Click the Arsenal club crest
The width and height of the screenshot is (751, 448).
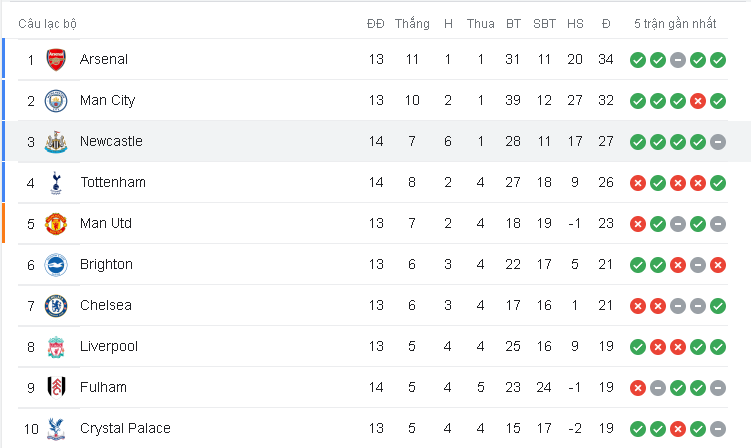click(56, 59)
